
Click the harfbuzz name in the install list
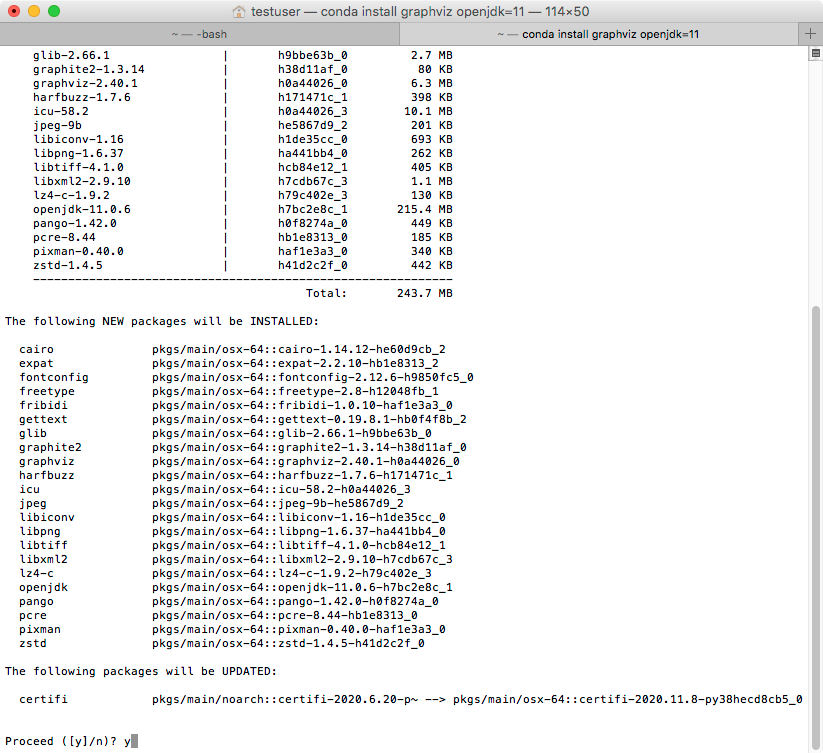click(47, 475)
